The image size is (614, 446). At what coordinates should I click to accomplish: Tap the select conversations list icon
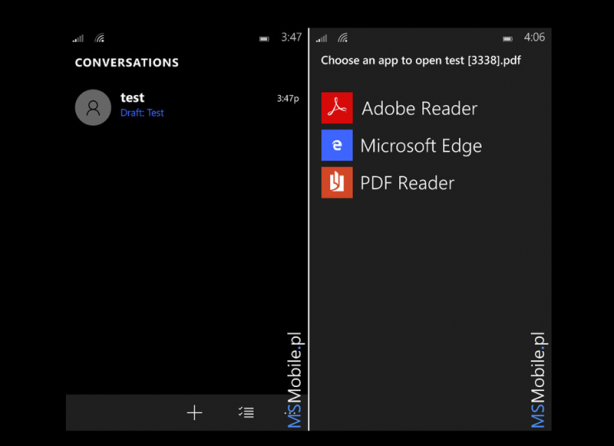tap(246, 412)
